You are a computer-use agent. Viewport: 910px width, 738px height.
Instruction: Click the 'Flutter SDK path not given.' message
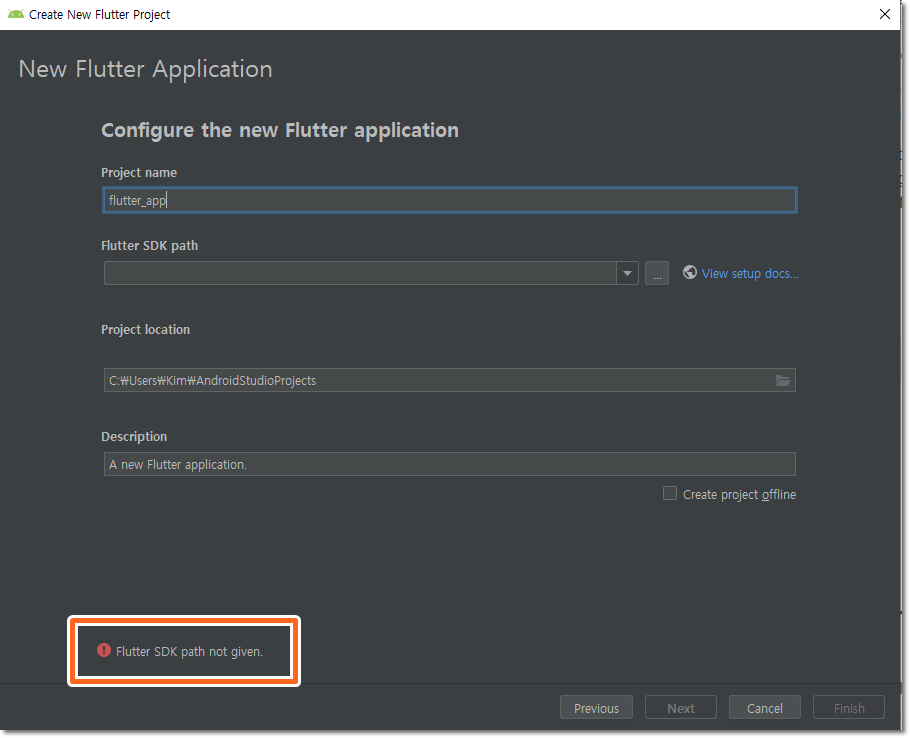click(189, 652)
